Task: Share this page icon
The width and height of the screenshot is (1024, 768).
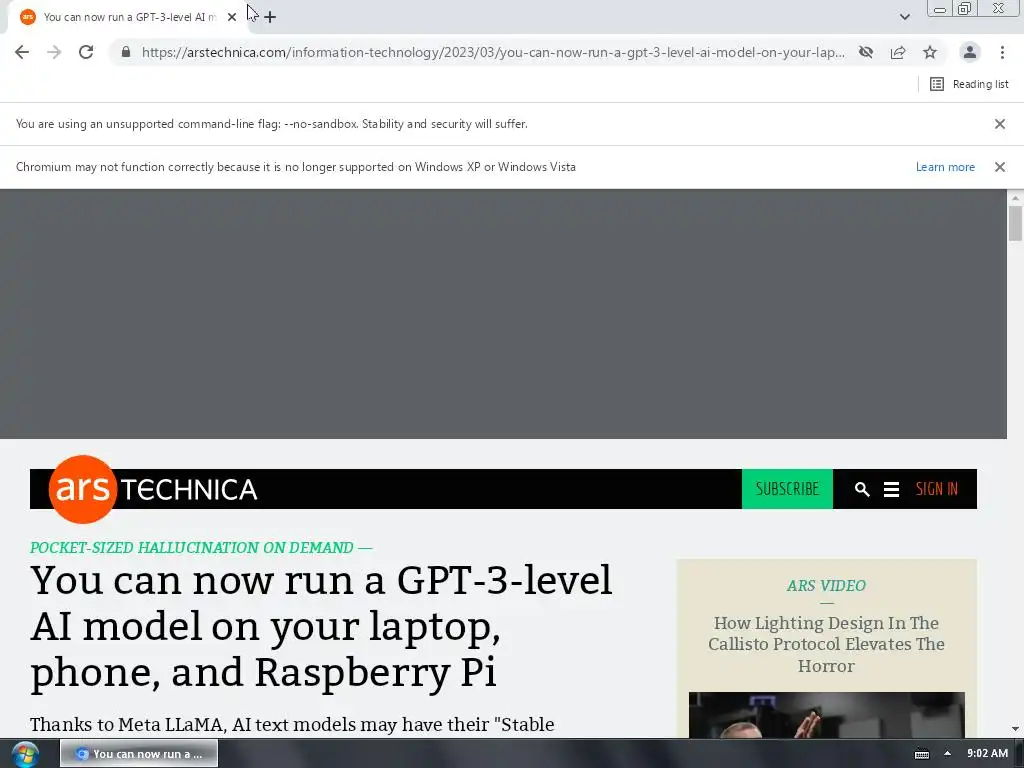Action: (x=898, y=52)
